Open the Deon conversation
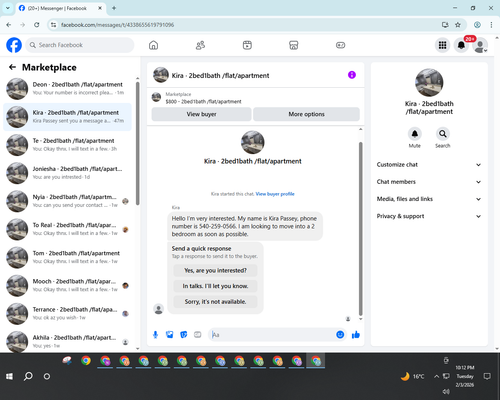The image size is (500, 400). pyautogui.click(x=67, y=89)
